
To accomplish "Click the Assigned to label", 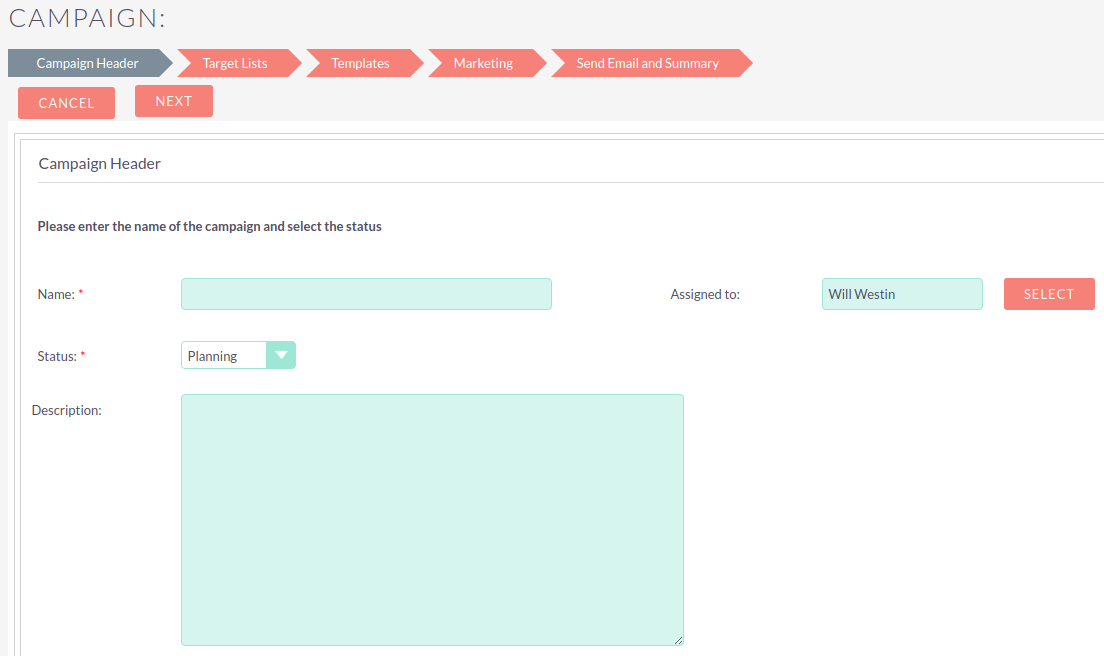I will pyautogui.click(x=705, y=294).
